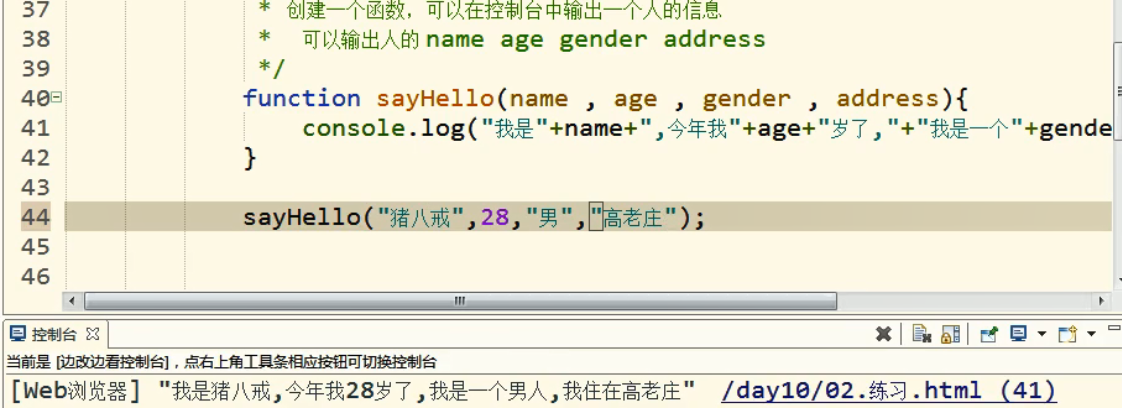Click the left arrow of the horizontal scrollbar
The width and height of the screenshot is (1122, 408).
click(72, 301)
